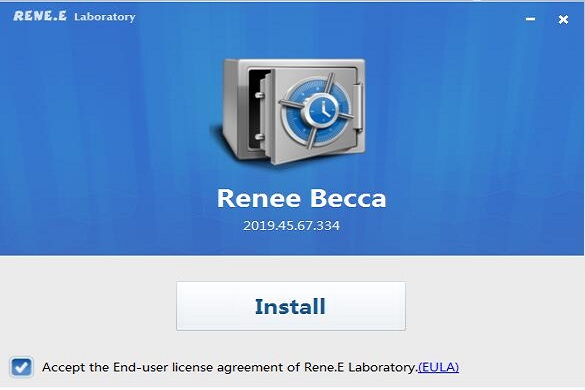Click the Install button
The height and width of the screenshot is (390, 585).
click(x=291, y=306)
